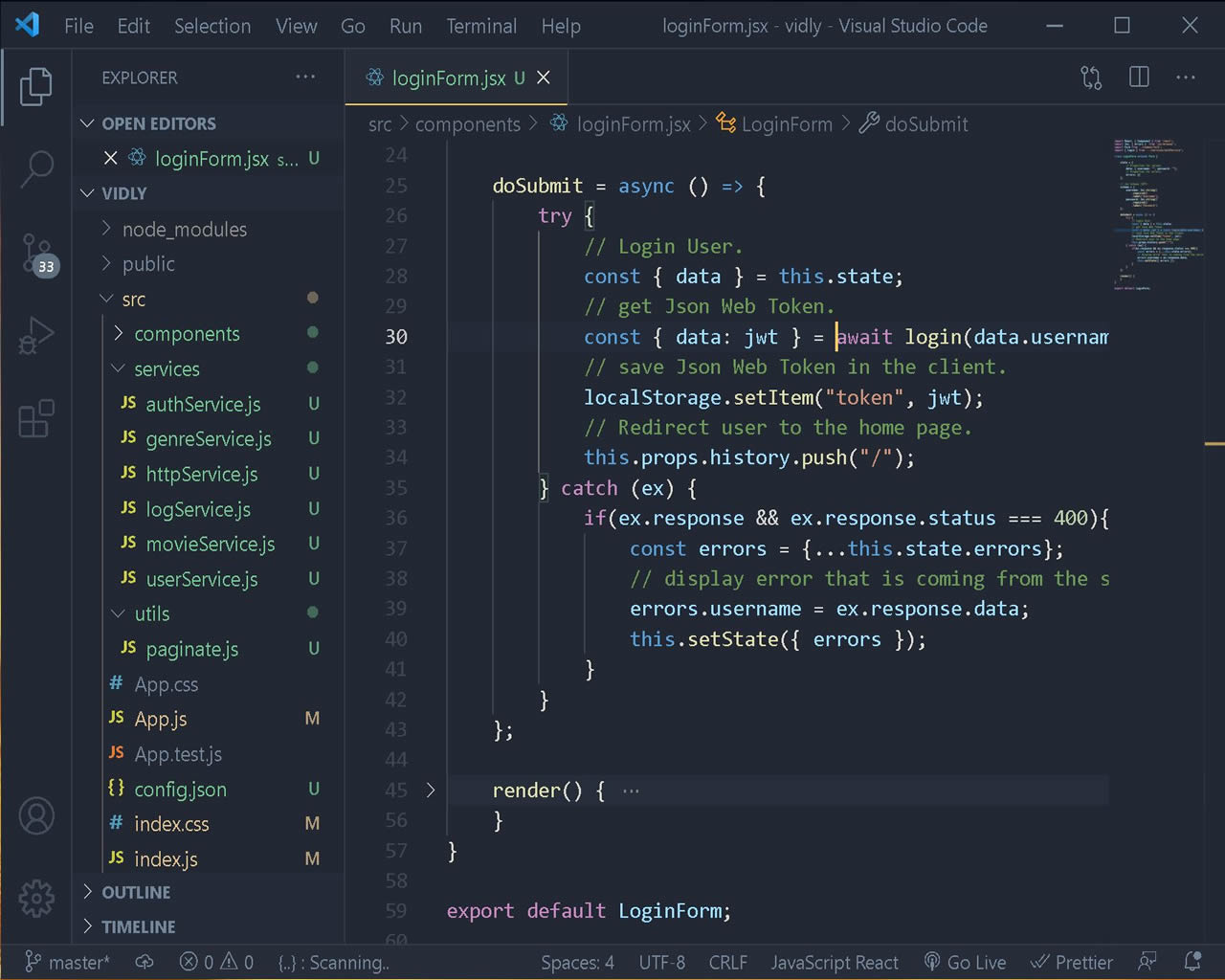Open the Manage gear in the activity bar
The image size is (1225, 980).
(36, 899)
